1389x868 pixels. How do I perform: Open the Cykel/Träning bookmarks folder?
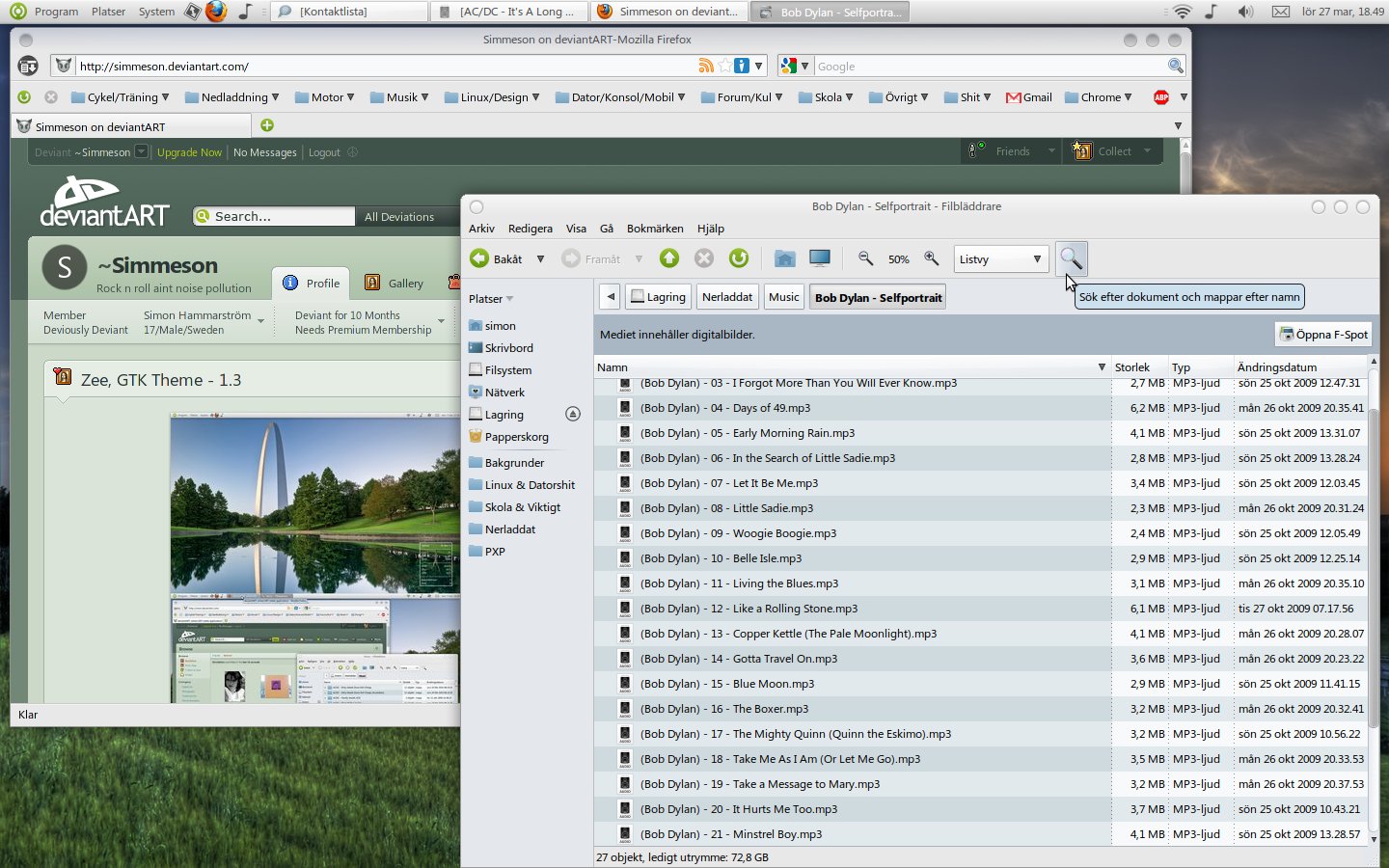click(120, 97)
